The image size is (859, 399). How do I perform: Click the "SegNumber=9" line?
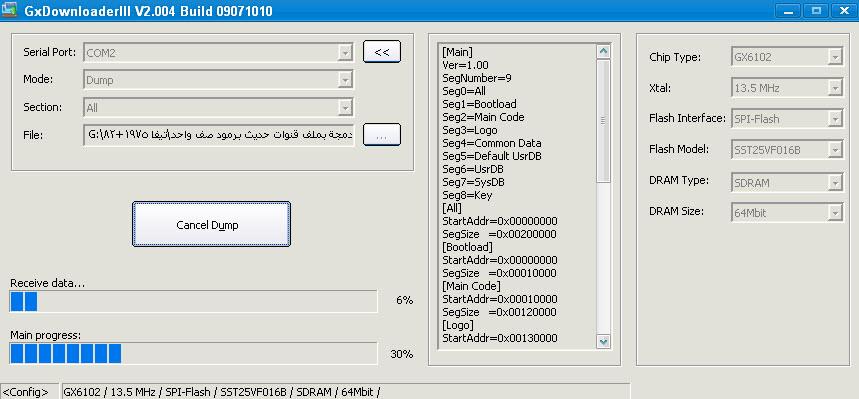point(477,78)
